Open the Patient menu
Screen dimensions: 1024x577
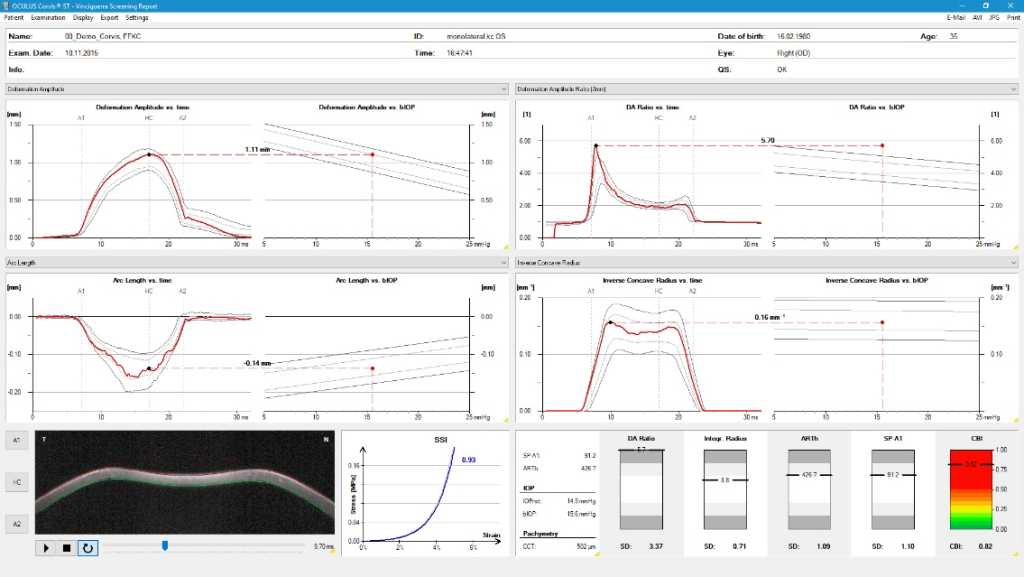15,18
